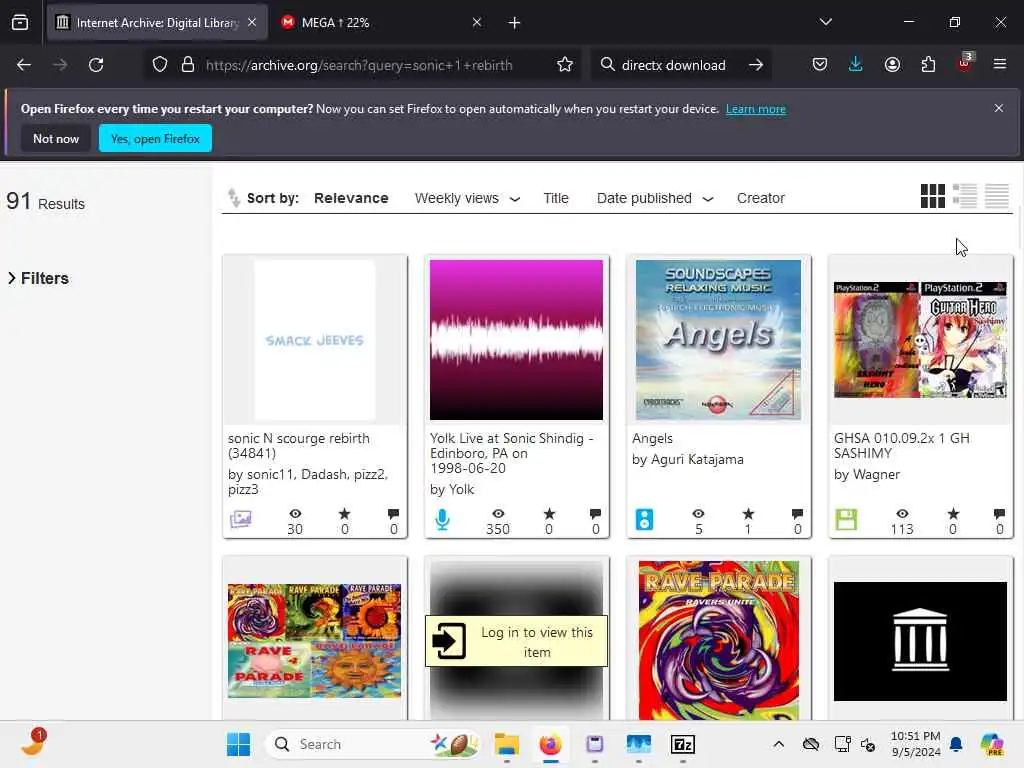Switch to compact list view
The height and width of the screenshot is (768, 1024).
coord(997,196)
